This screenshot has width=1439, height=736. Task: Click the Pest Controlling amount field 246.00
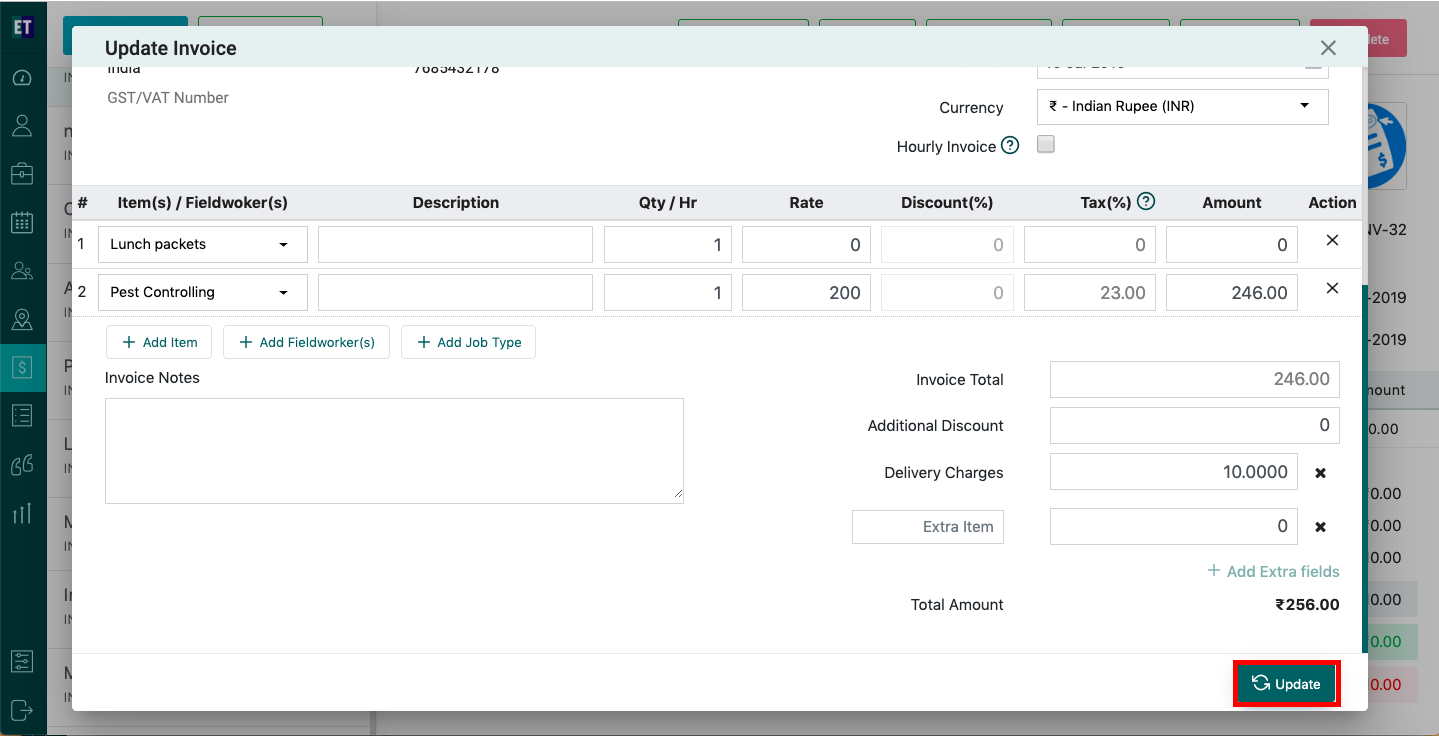[x=1232, y=292]
